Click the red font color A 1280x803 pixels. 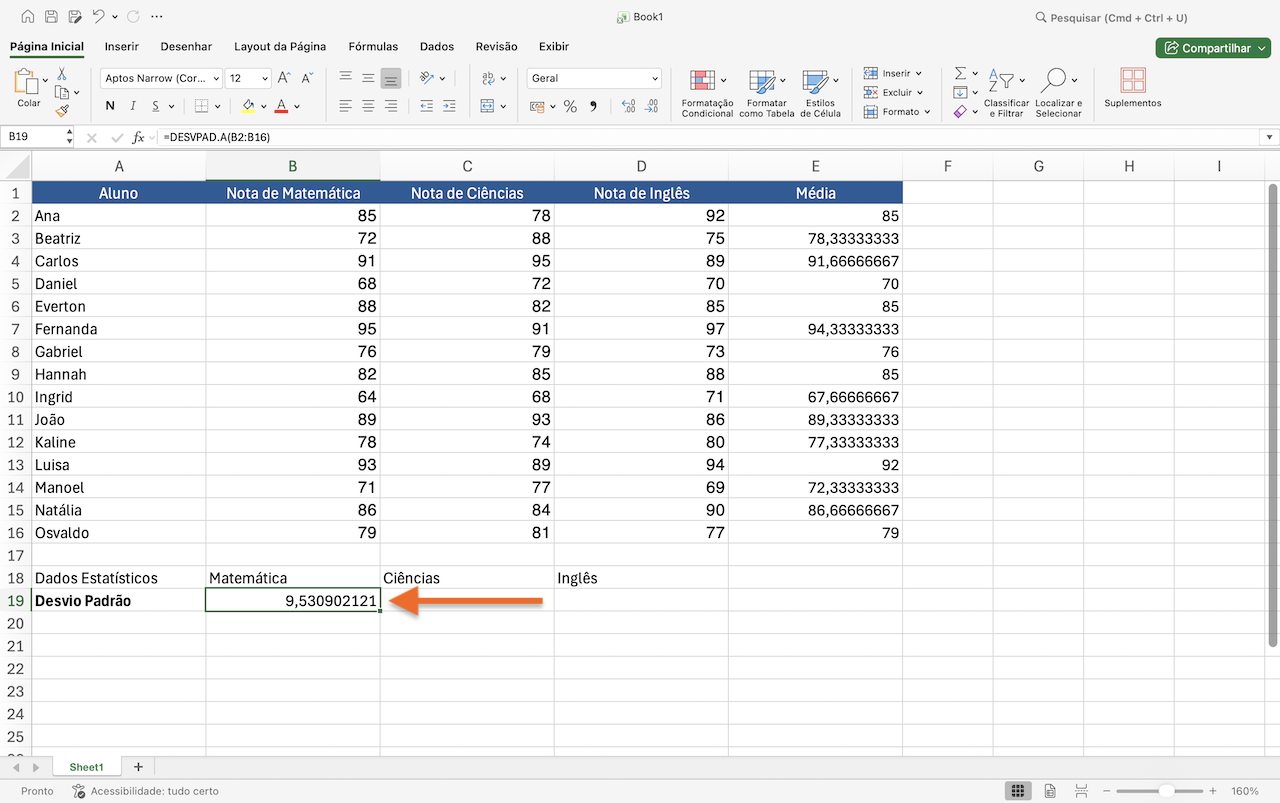(x=282, y=106)
